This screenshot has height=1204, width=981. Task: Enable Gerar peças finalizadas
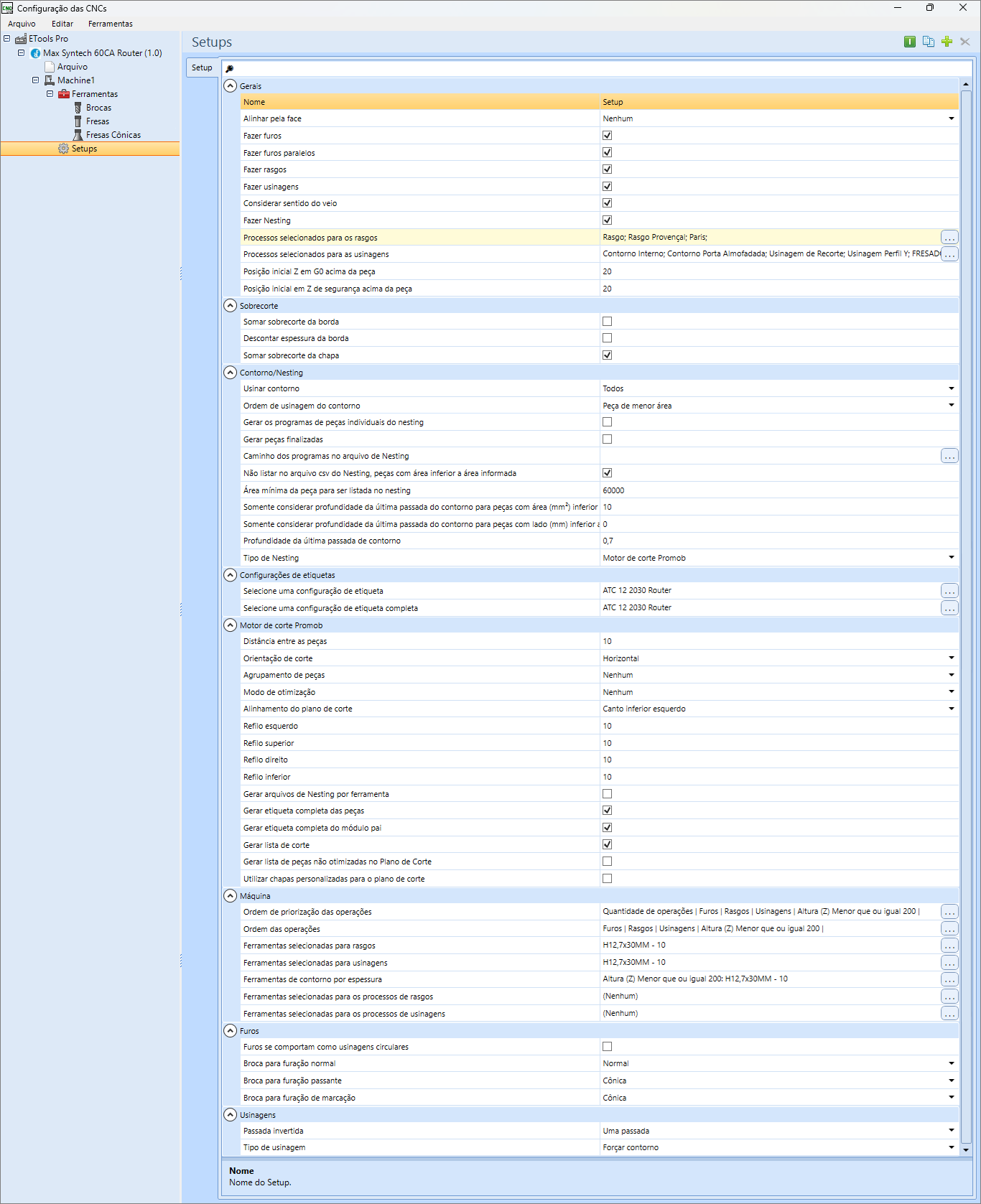pos(607,439)
